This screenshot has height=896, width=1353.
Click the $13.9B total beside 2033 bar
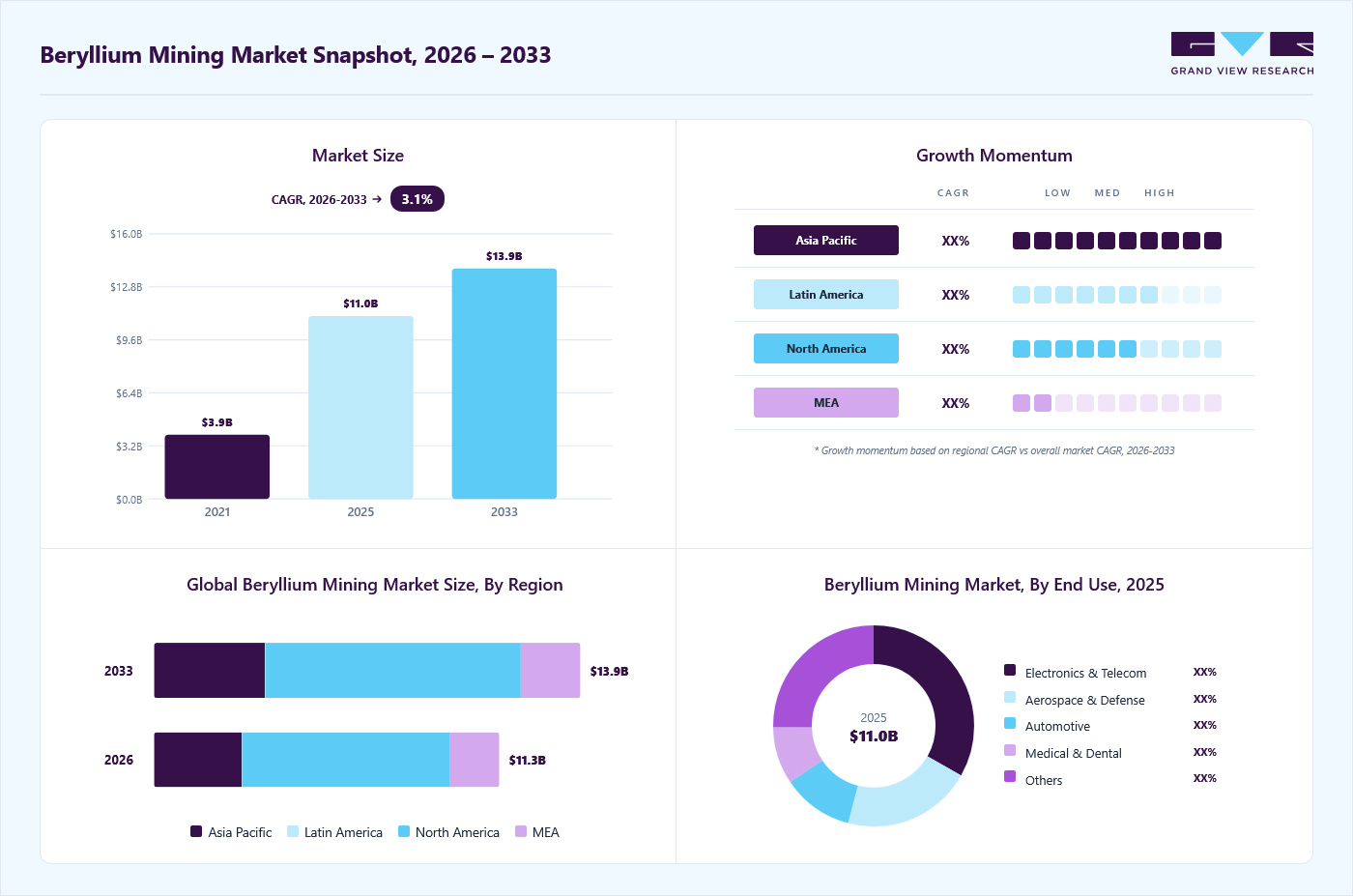[610, 671]
